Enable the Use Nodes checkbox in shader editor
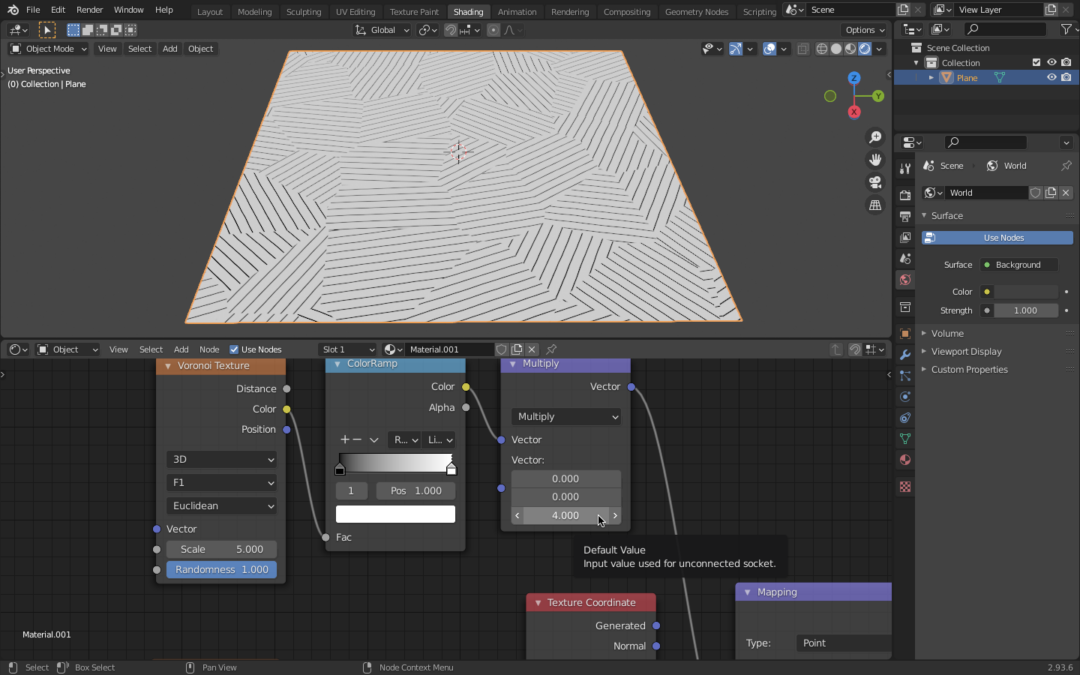Screen dimensions: 1080x675 235,349
